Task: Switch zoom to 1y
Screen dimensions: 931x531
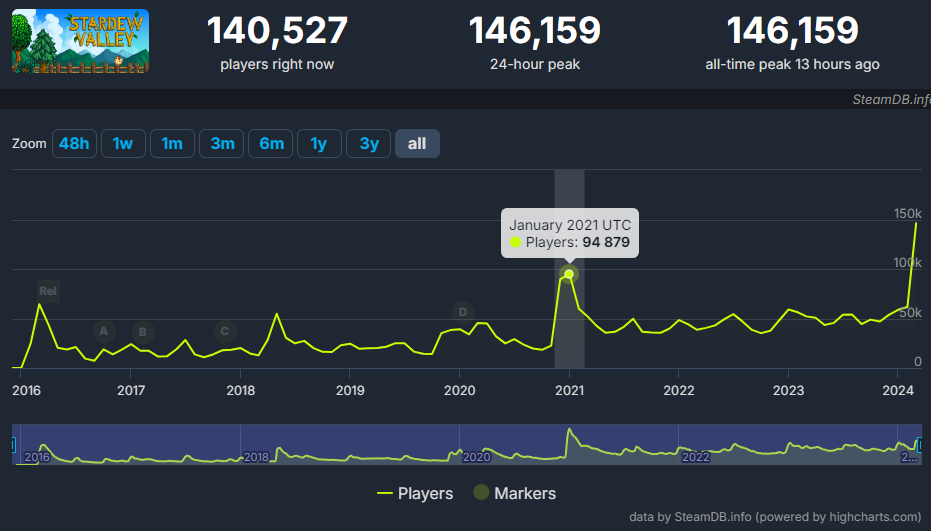Action: (x=319, y=144)
